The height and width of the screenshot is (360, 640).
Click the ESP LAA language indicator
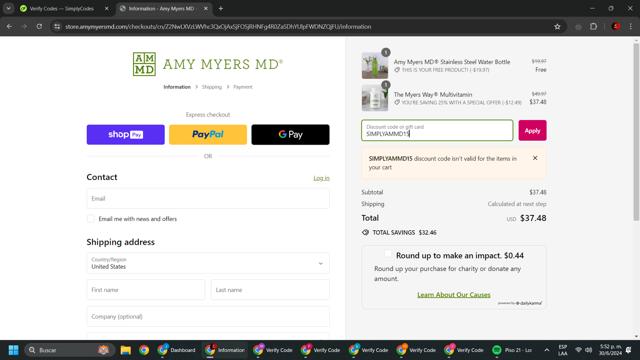(563, 350)
